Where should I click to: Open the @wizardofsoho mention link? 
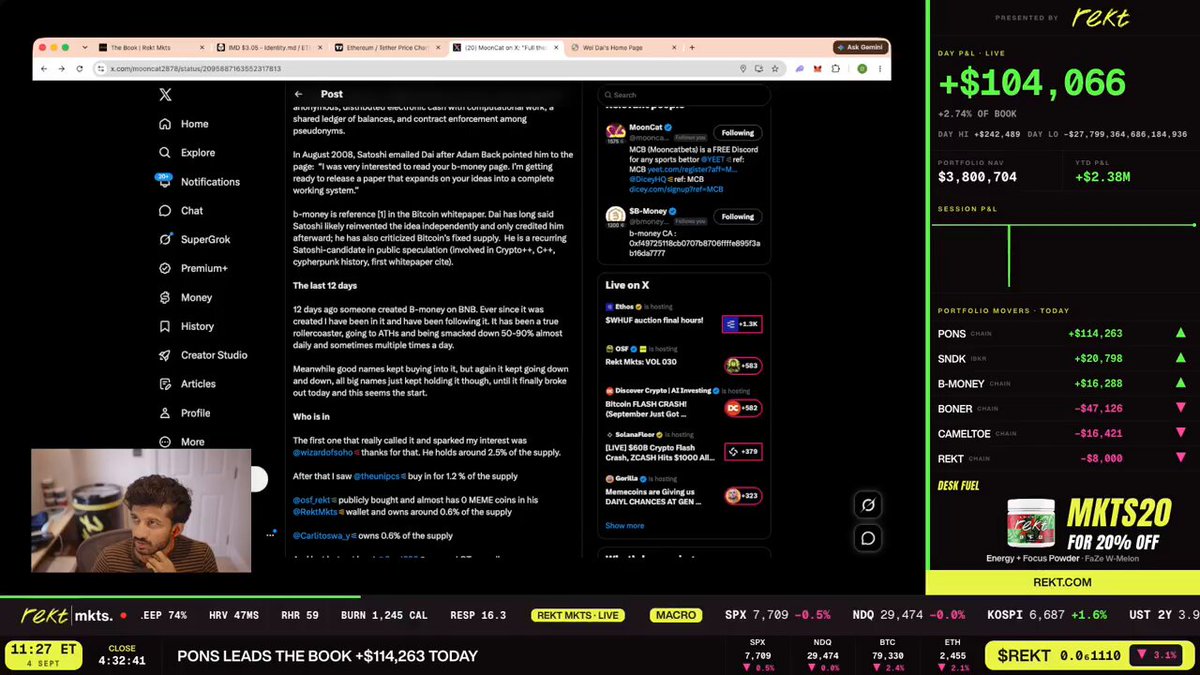[324, 453]
